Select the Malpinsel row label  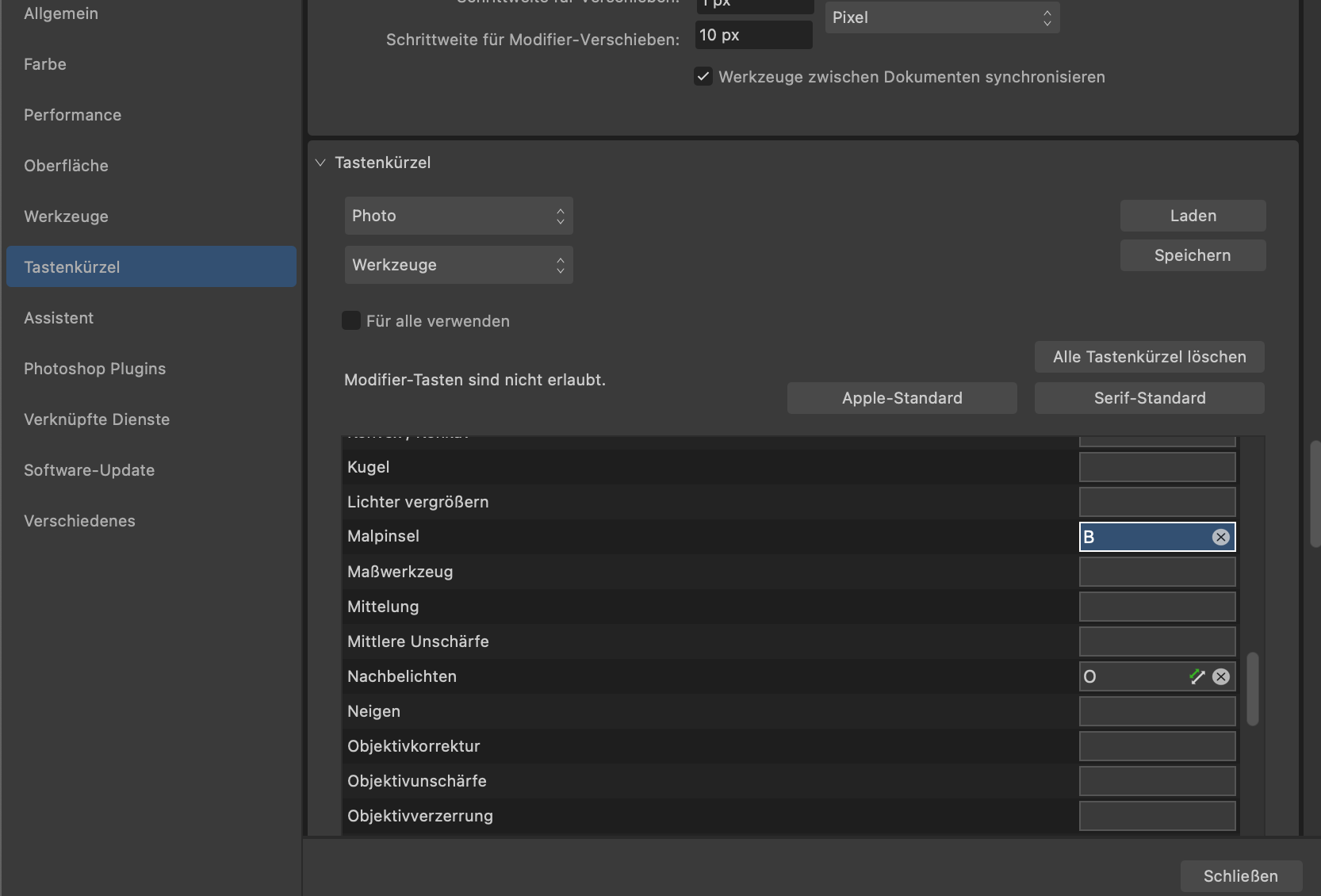point(383,537)
